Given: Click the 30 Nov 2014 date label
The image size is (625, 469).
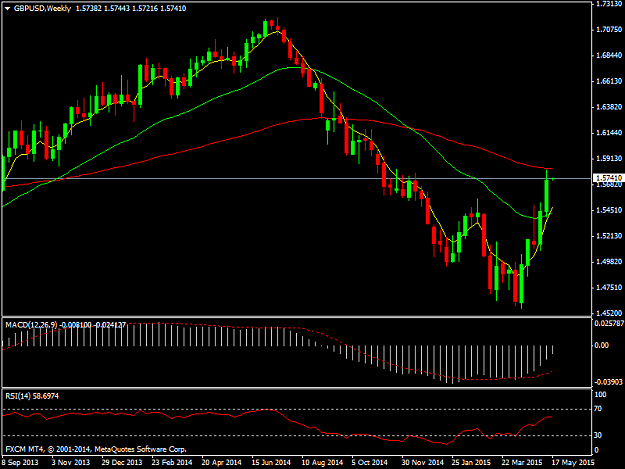Looking at the screenshot, I should 423,462.
